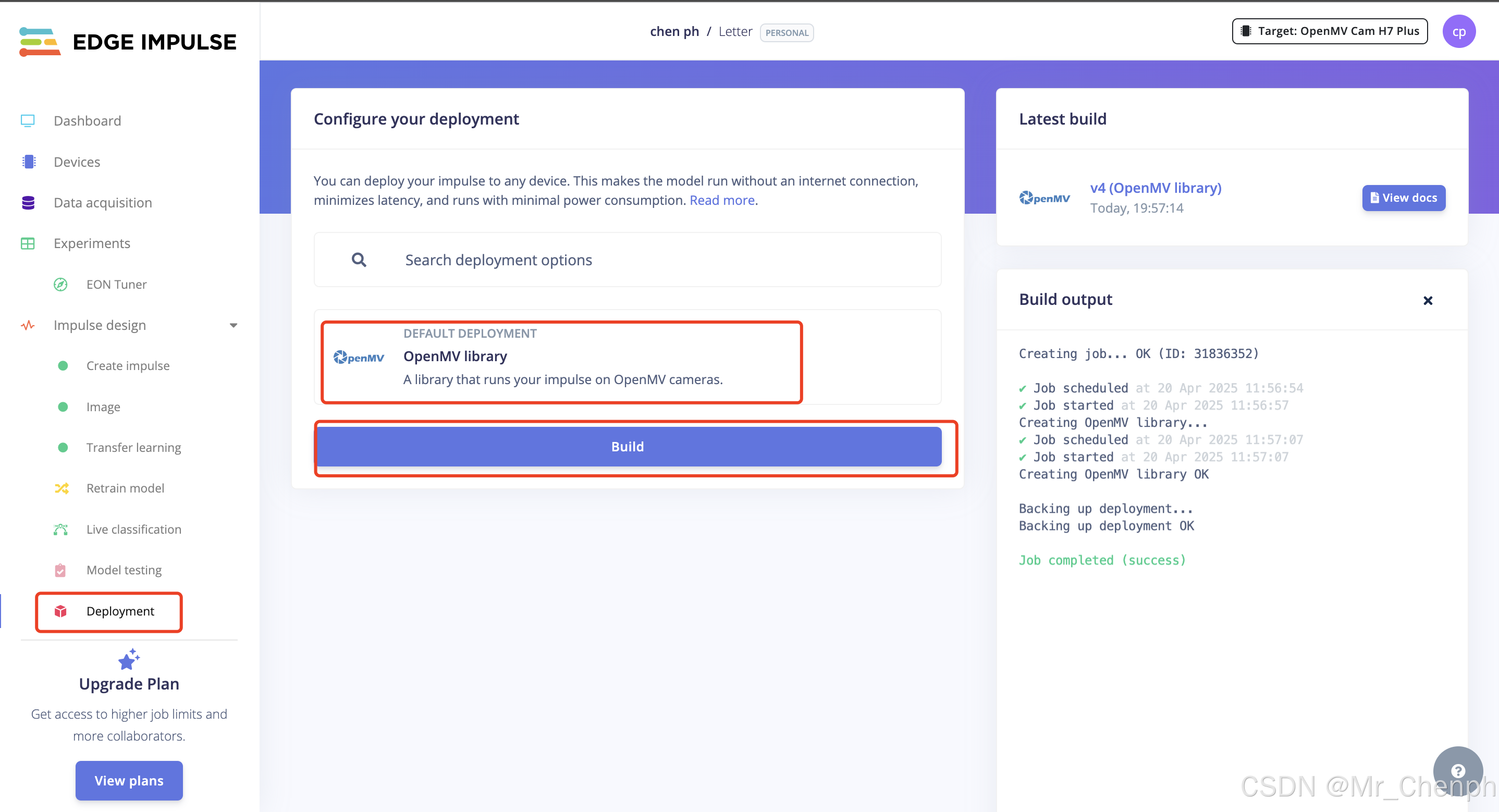Click the Model testing clipboard icon
Image resolution: width=1499 pixels, height=812 pixels.
click(x=60, y=570)
